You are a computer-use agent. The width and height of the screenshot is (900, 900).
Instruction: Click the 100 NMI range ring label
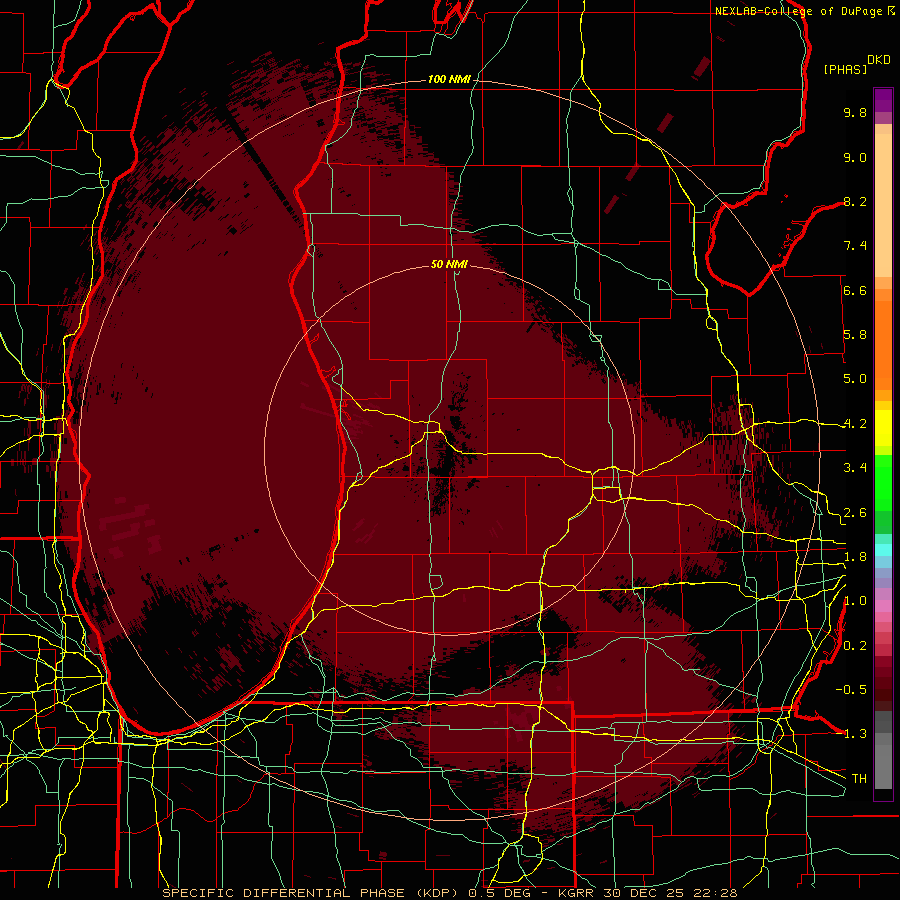tap(449, 79)
